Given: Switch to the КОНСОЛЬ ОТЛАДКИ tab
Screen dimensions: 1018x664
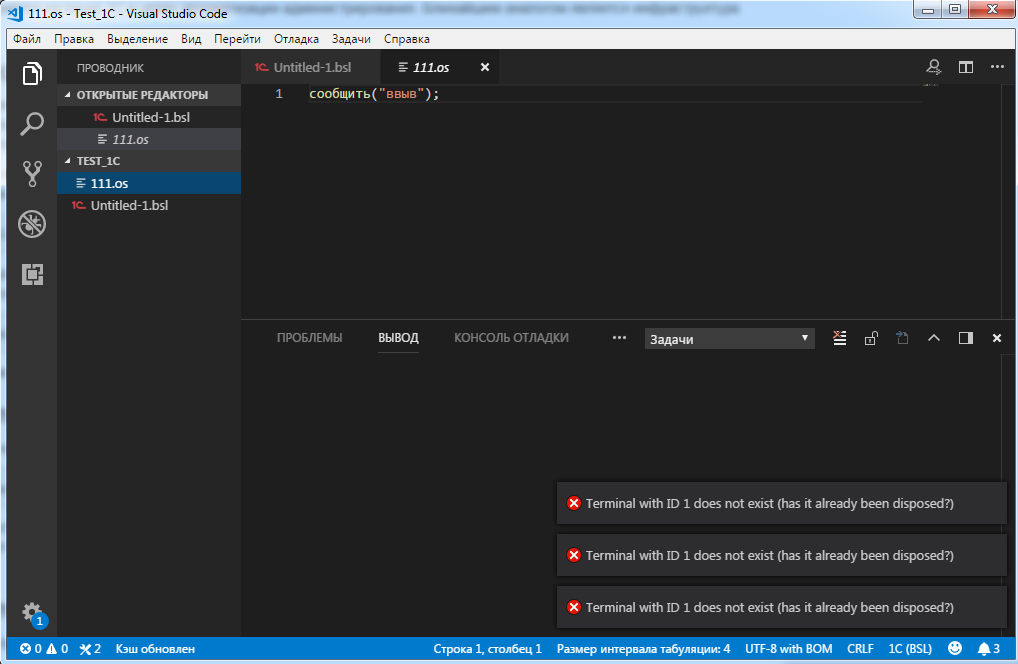Looking at the screenshot, I should point(511,338).
